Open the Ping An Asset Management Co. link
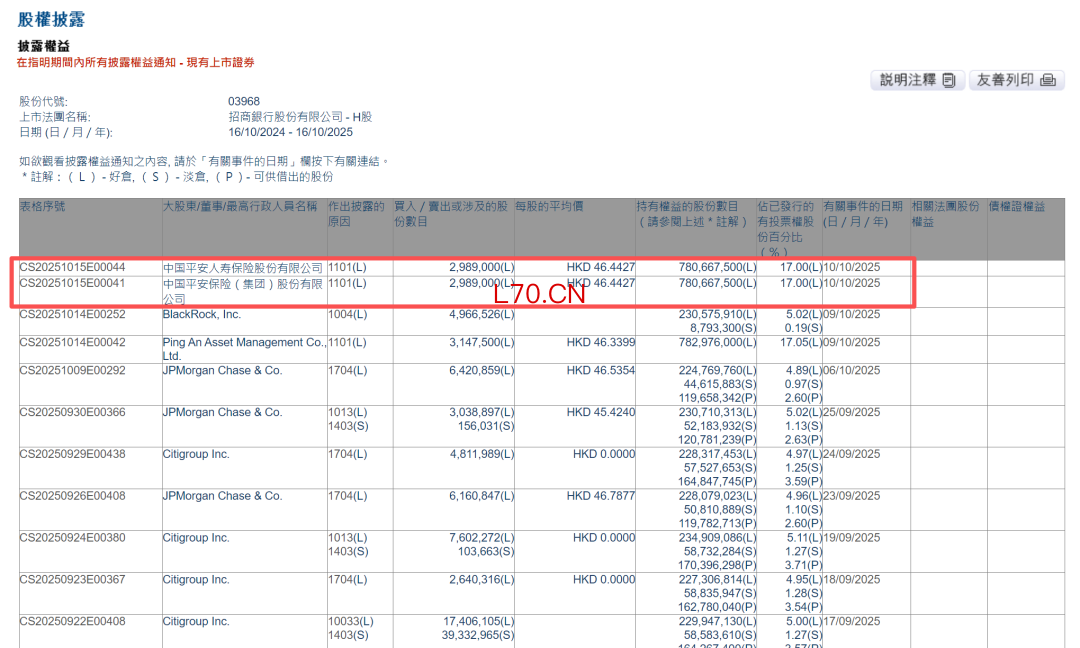Image resolution: width=1080 pixels, height=648 pixels. tap(244, 349)
